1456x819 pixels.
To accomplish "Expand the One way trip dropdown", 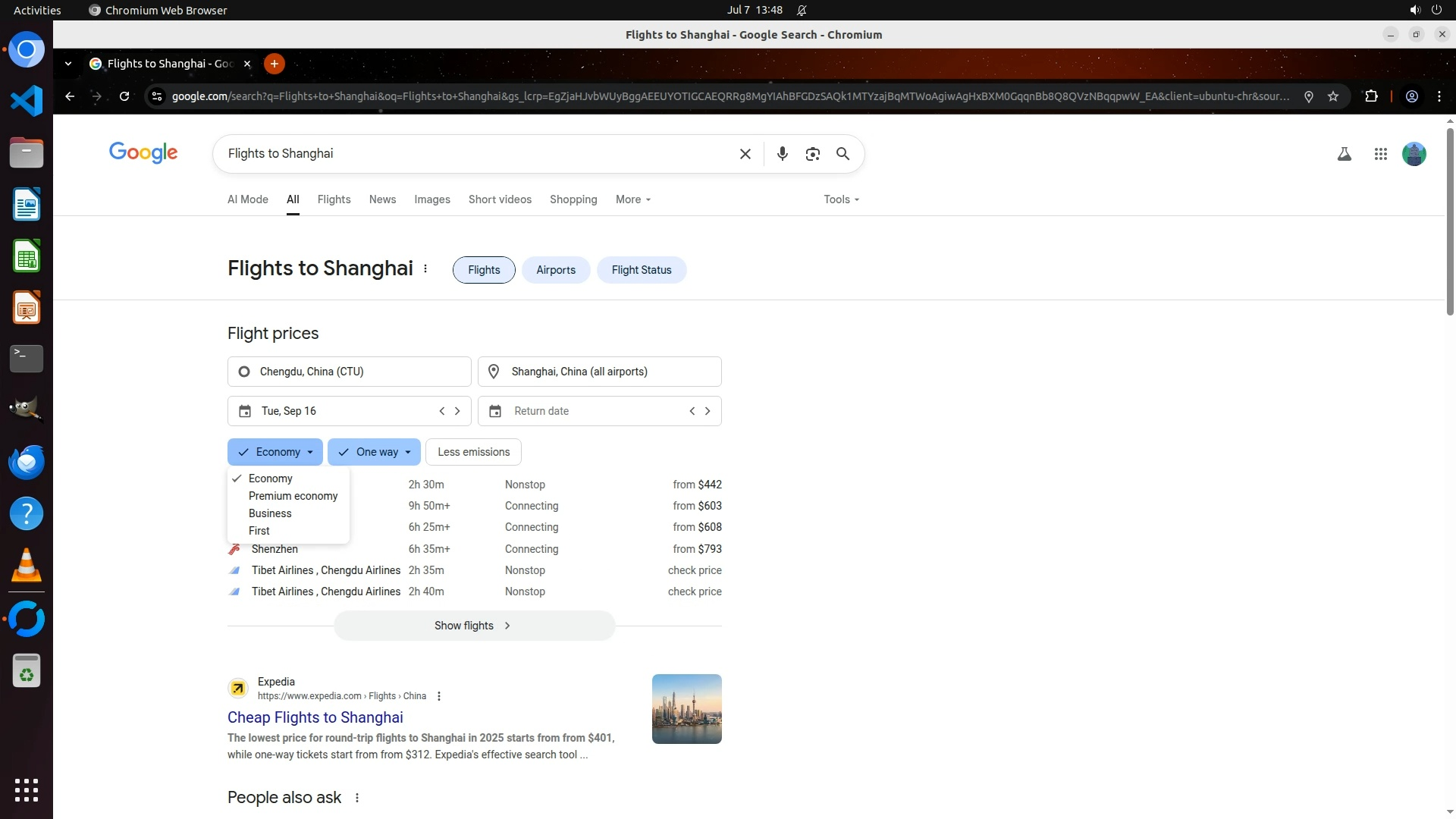I will [x=375, y=452].
